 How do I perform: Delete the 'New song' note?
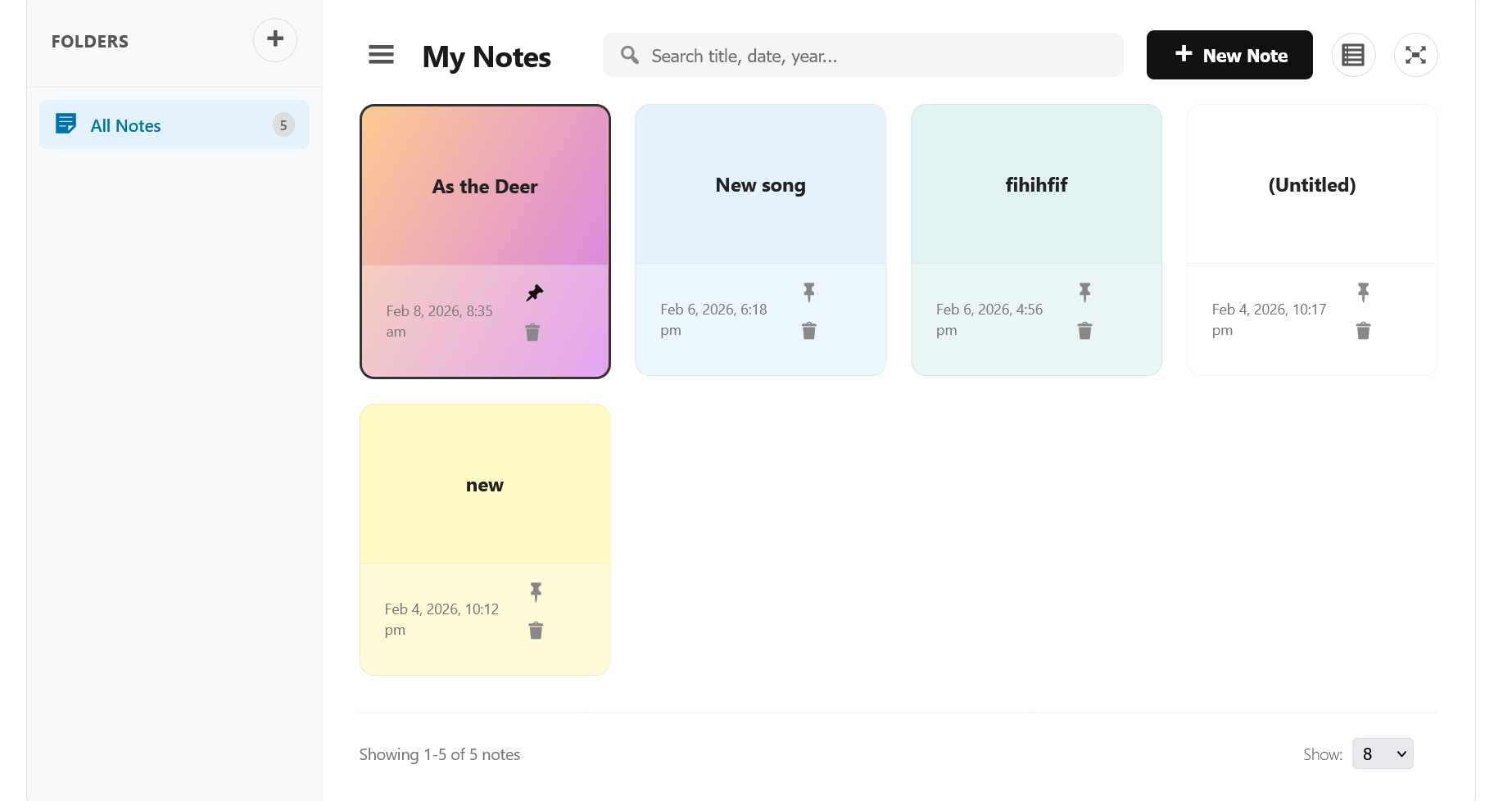[809, 331]
